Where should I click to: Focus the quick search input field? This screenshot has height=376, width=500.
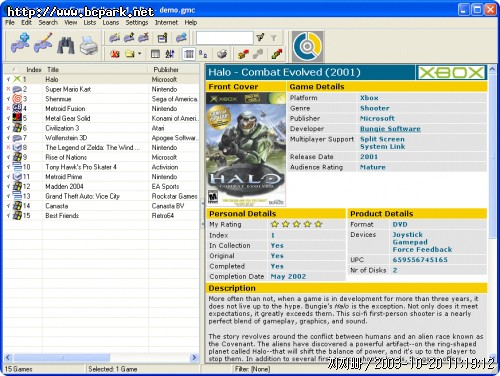pyautogui.click(x=225, y=38)
